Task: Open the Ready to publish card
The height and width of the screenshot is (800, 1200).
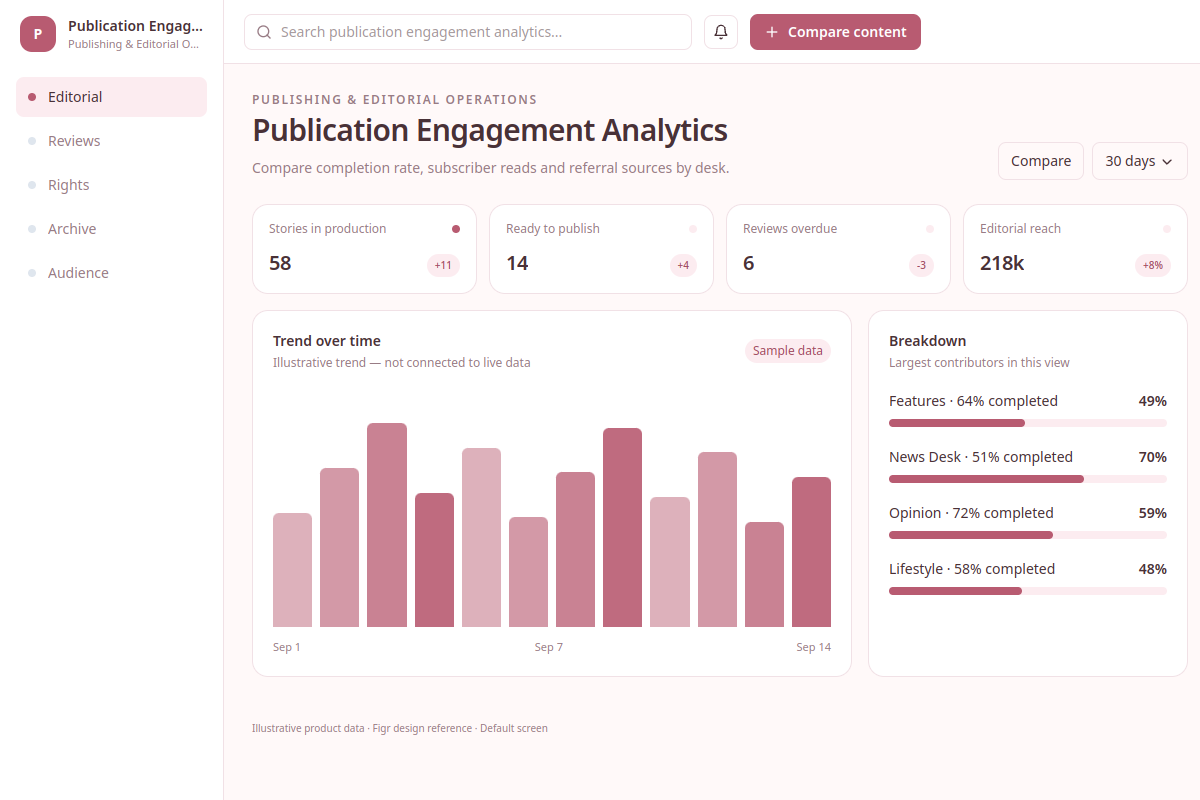Action: 601,249
